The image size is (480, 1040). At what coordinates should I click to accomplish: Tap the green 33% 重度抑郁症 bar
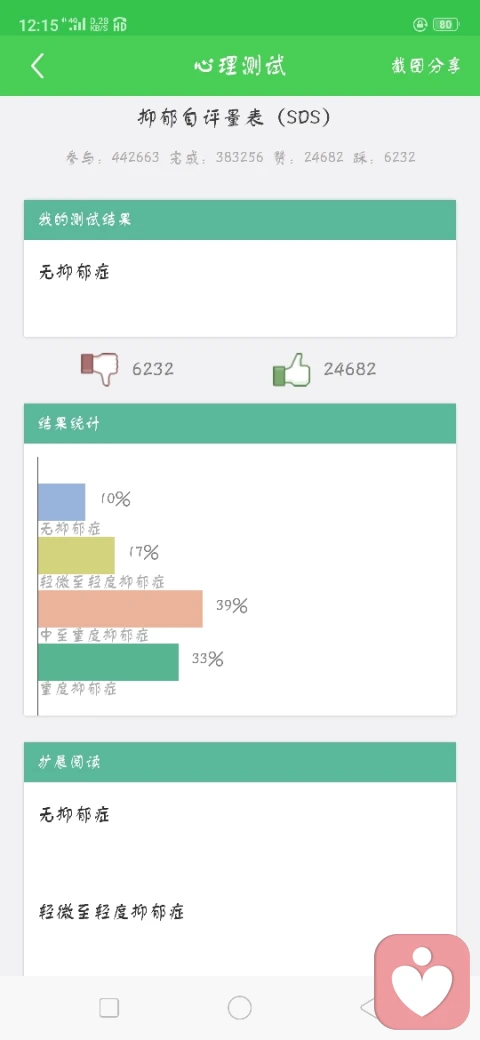pos(108,662)
